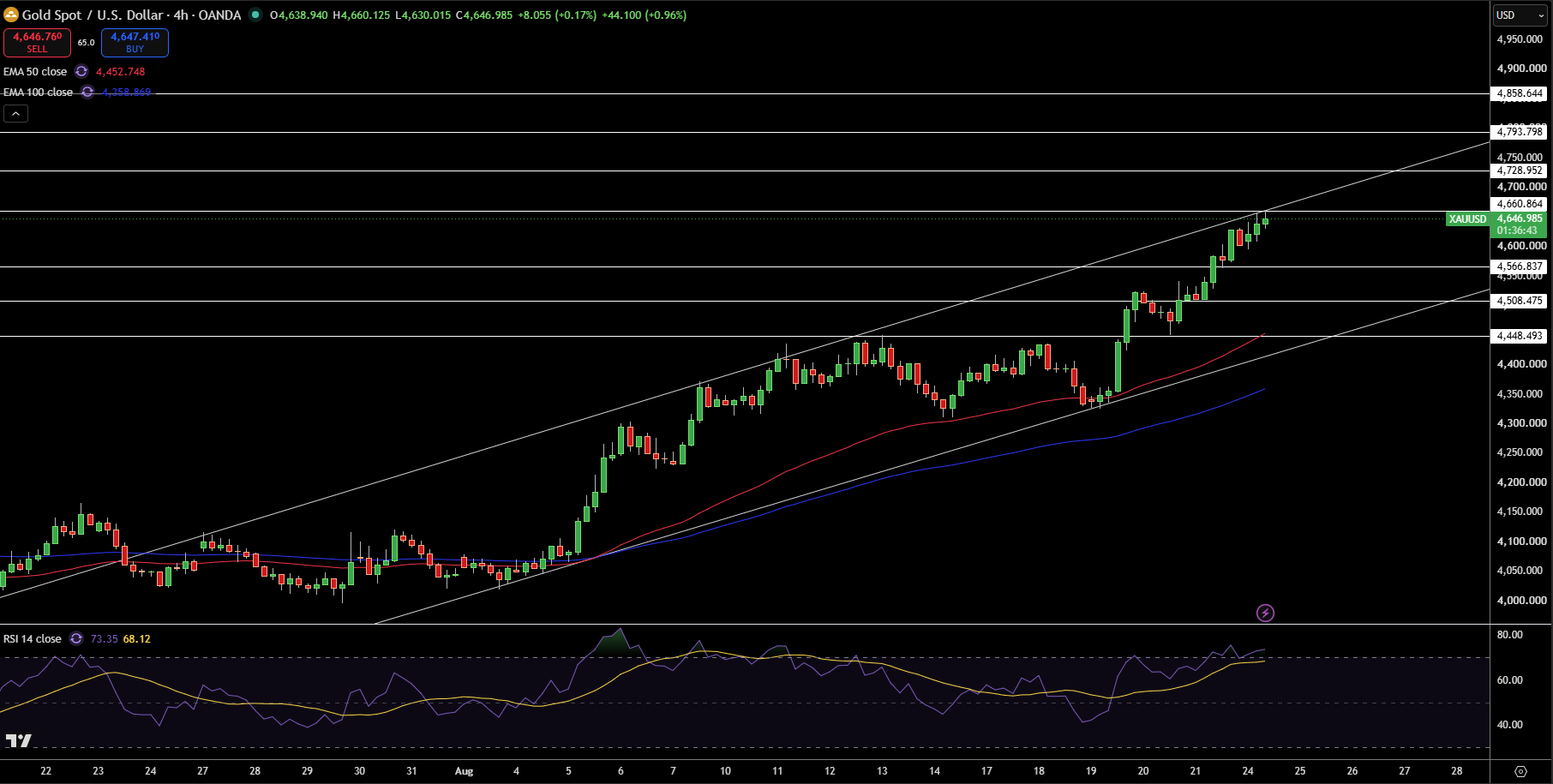Click the Aug label on time axis
Viewport: 1553px width, 784px height.
464,771
